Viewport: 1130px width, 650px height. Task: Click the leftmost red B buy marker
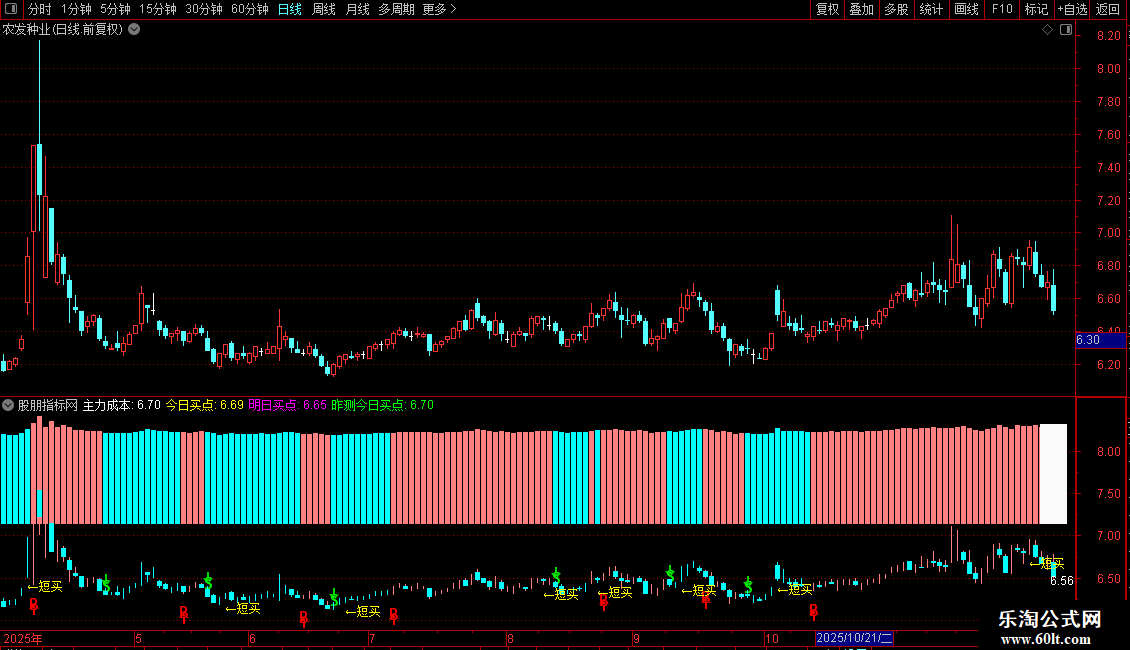[34, 605]
